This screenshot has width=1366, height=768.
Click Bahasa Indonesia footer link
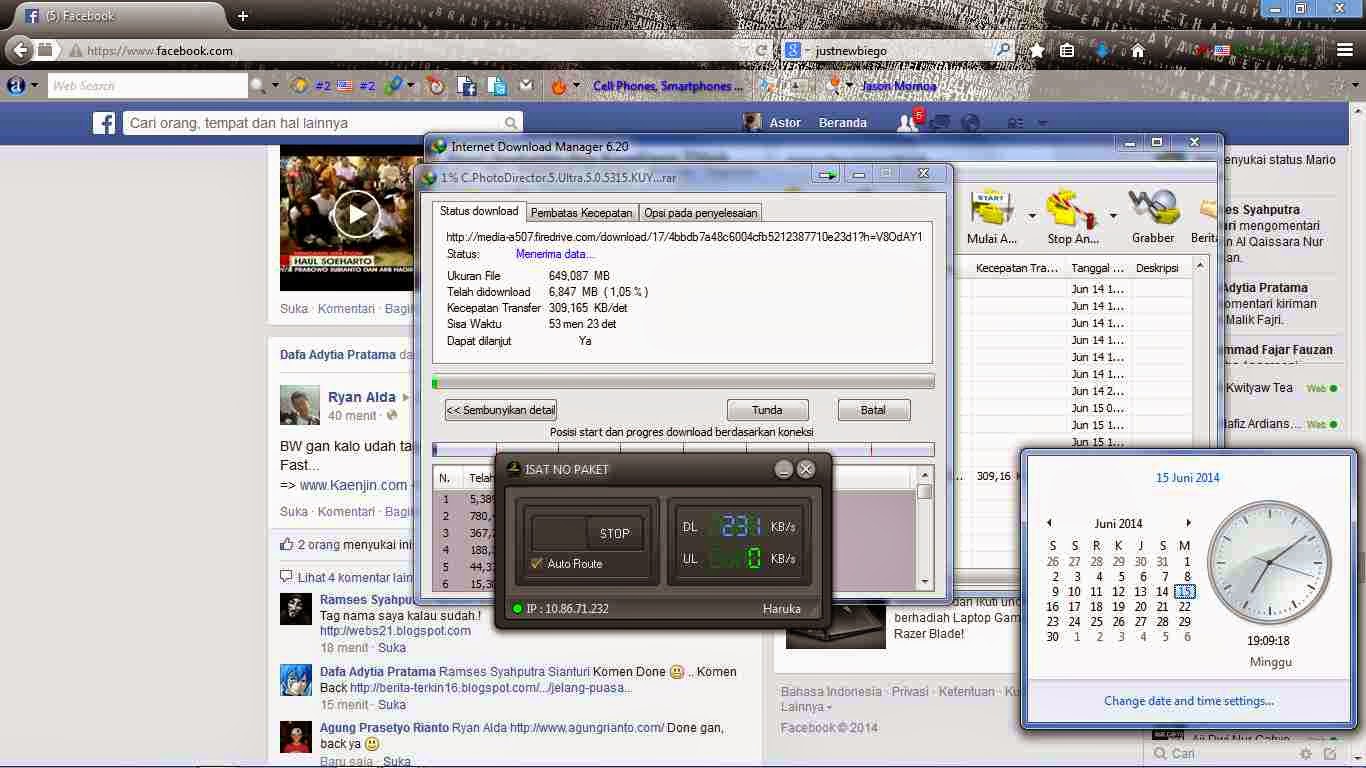tap(831, 691)
